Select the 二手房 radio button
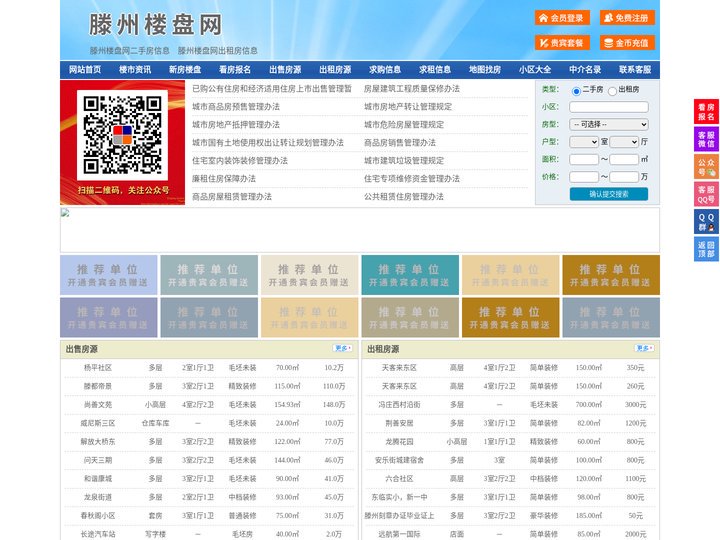720x540 pixels. point(576,91)
